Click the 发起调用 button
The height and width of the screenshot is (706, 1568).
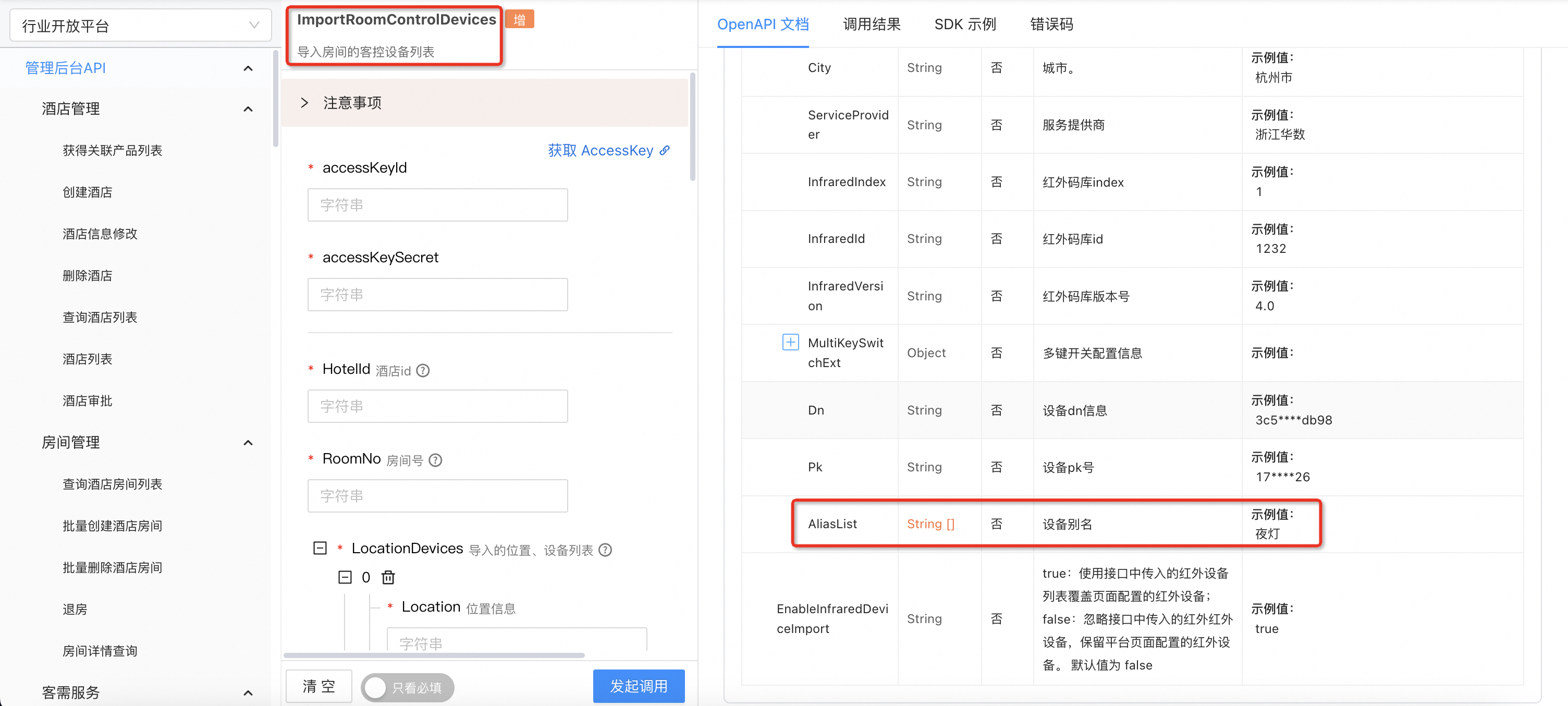tap(638, 686)
